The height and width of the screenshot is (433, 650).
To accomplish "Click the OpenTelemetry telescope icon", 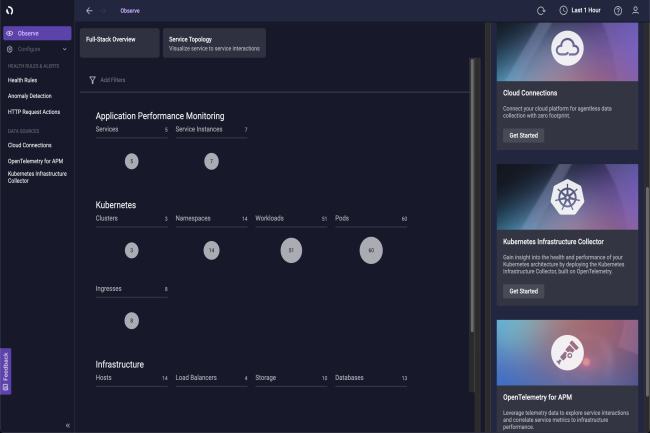I will 567,353.
